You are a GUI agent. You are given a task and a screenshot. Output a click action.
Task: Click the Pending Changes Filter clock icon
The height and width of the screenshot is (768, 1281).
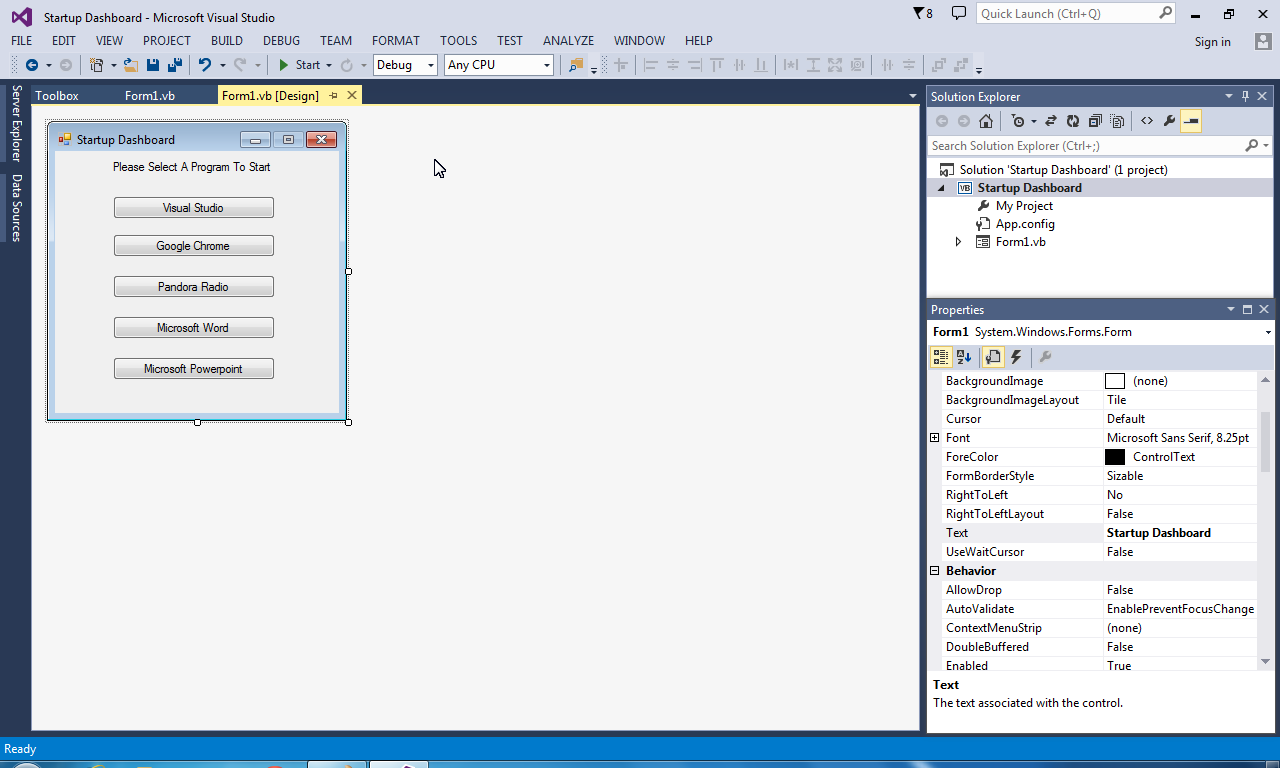[1018, 121]
